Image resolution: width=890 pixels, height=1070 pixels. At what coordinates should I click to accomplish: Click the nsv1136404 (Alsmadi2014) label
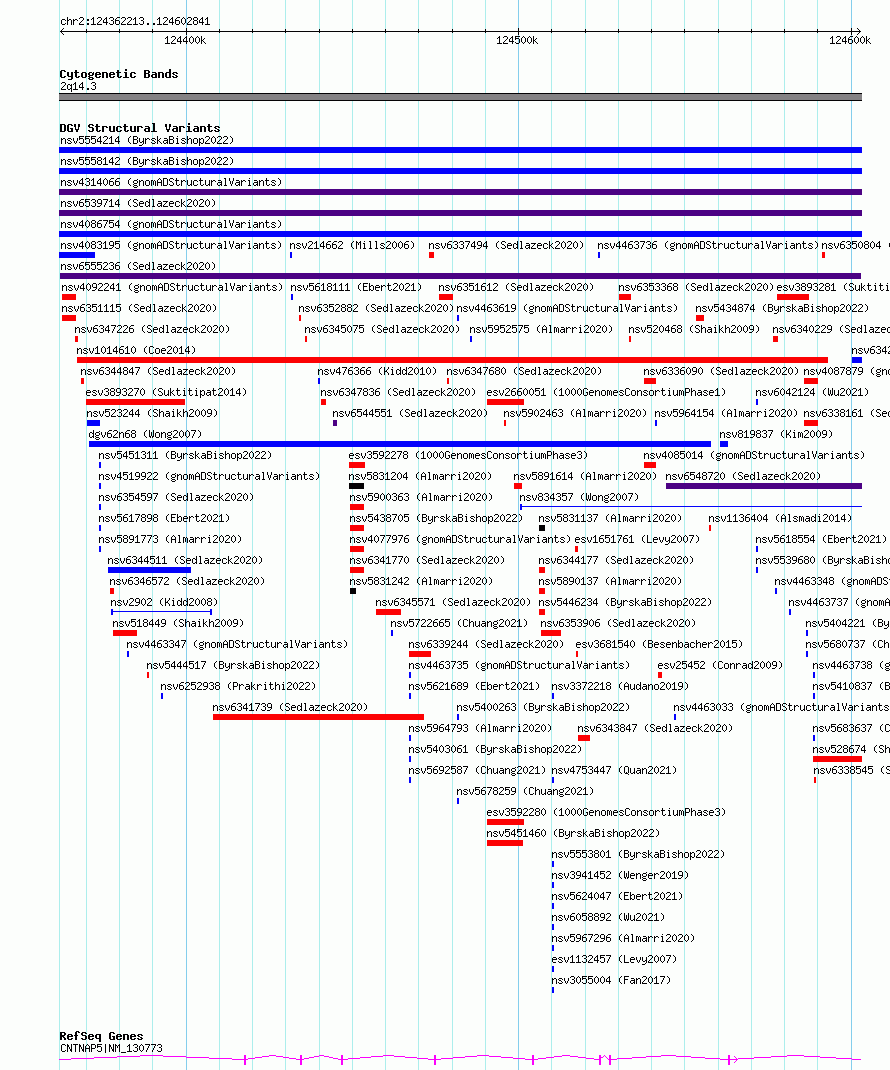(780, 519)
